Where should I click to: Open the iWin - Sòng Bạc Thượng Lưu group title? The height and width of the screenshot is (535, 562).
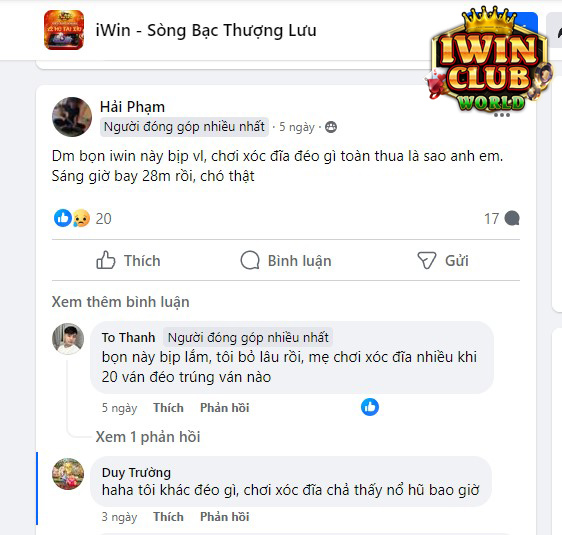pos(206,30)
